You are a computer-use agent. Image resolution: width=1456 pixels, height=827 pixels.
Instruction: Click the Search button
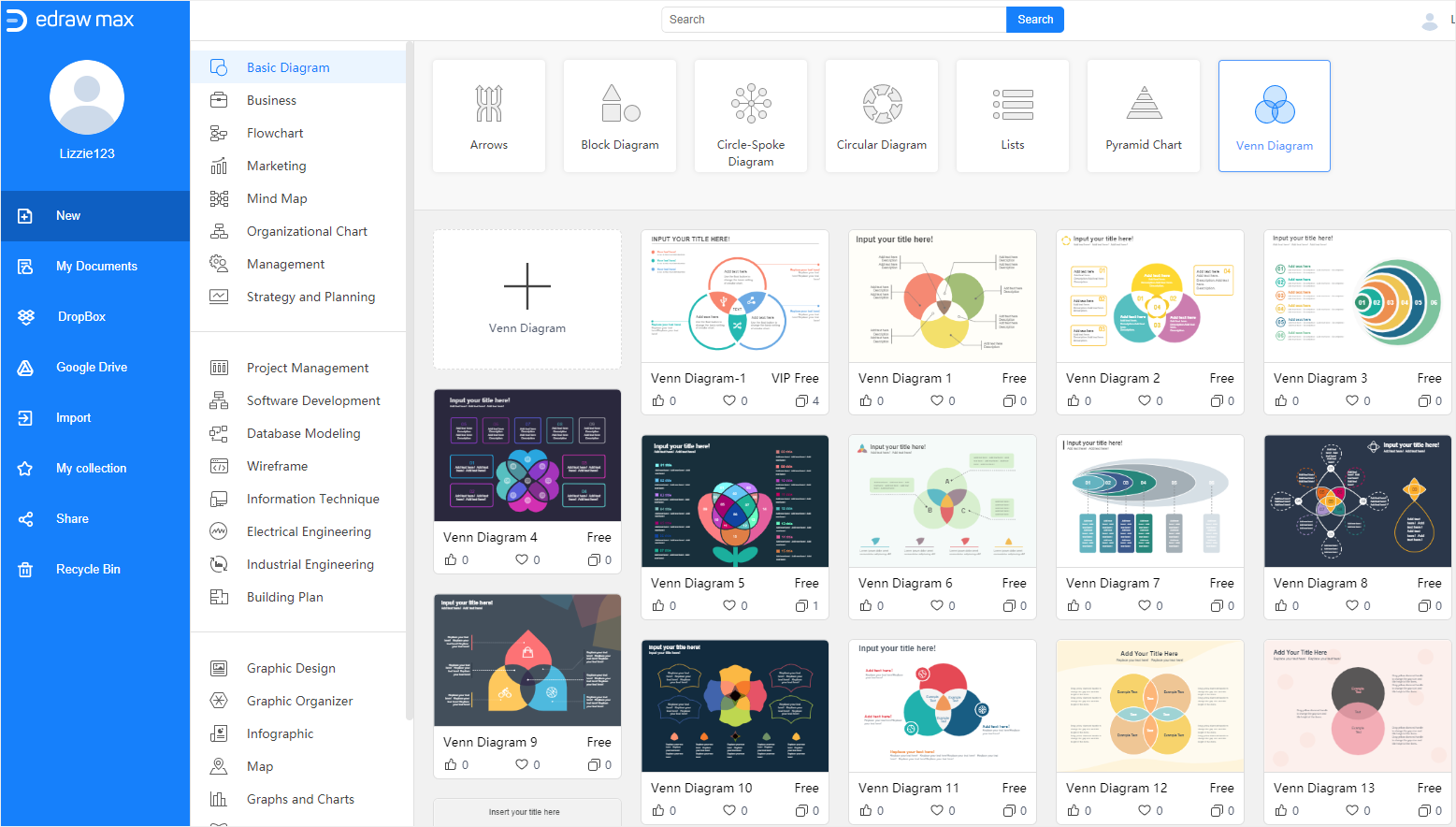click(x=1035, y=19)
